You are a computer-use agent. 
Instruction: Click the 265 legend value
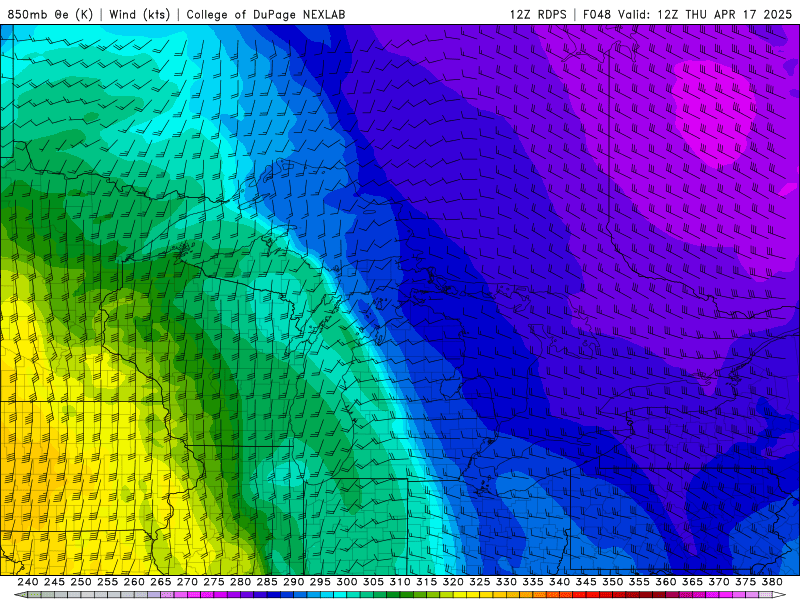pos(160,582)
